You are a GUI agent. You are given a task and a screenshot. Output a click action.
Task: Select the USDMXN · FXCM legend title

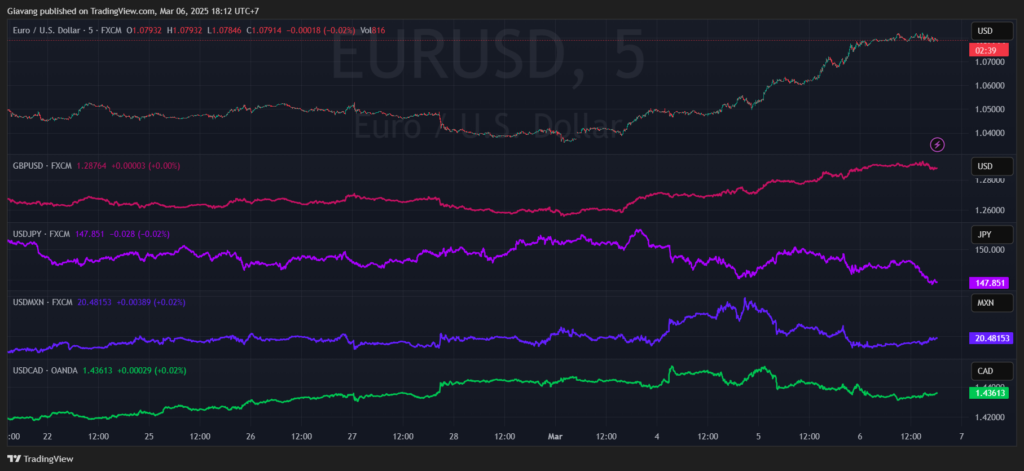tap(43, 302)
